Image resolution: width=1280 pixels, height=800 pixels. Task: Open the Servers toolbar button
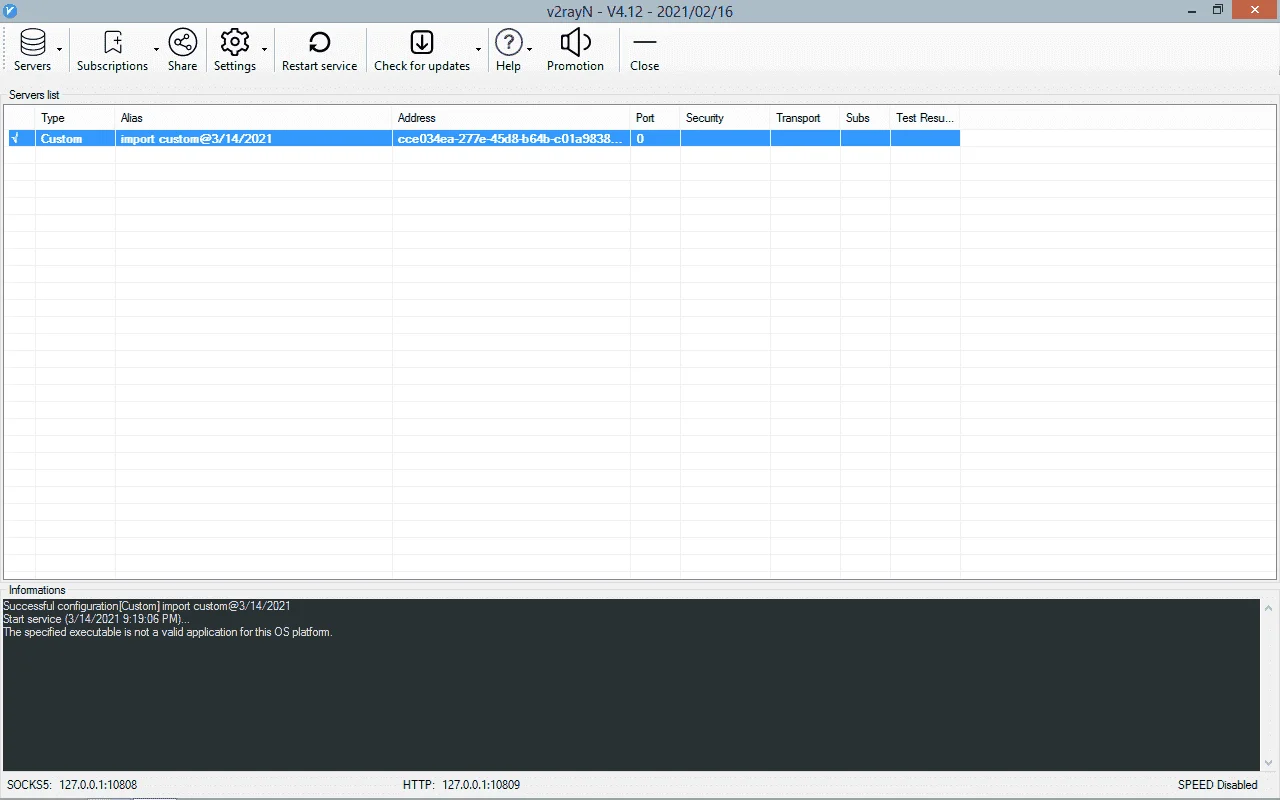33,50
